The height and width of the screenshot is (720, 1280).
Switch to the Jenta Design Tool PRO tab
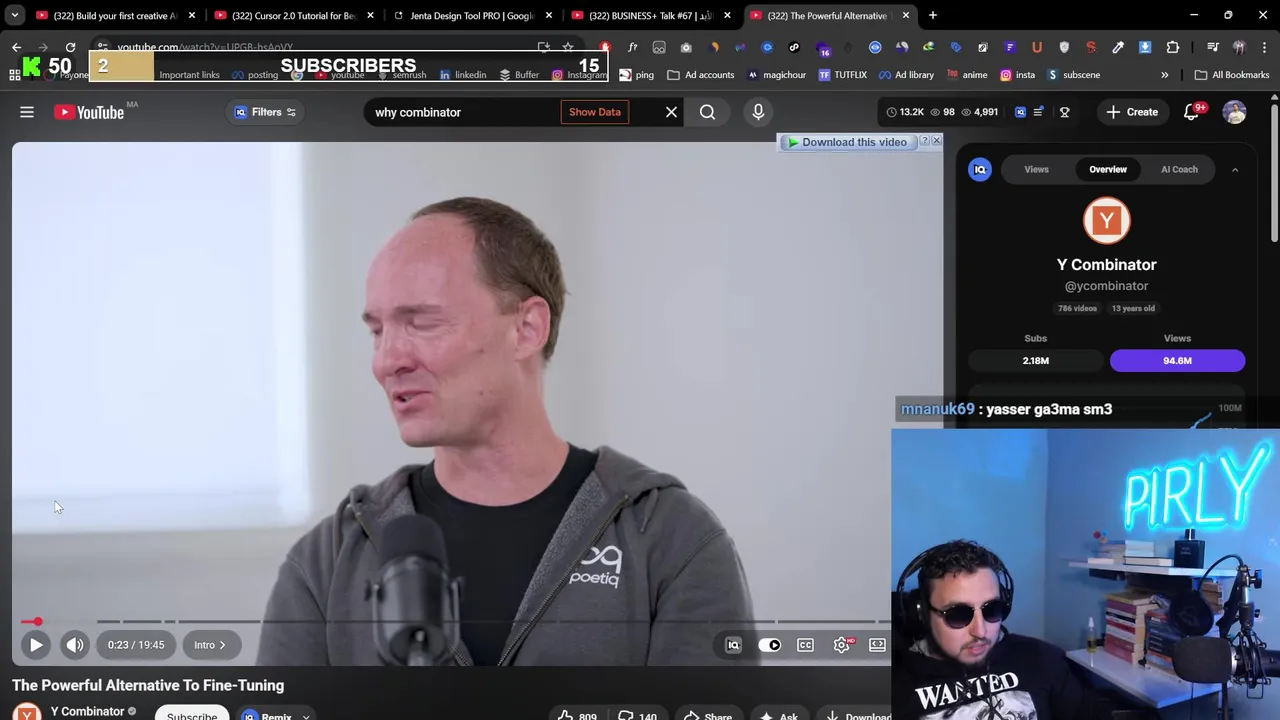470,16
